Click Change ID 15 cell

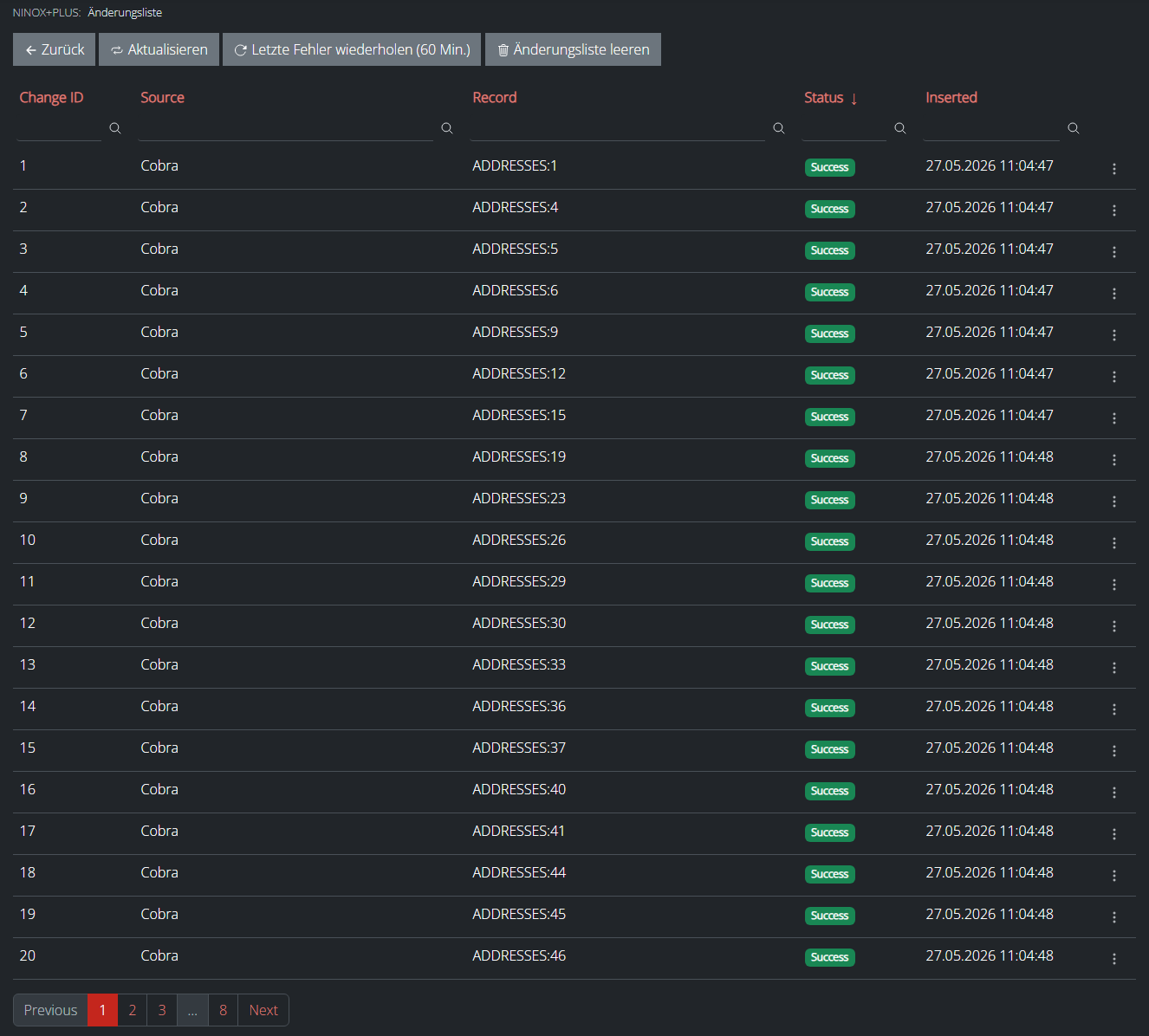coord(28,748)
